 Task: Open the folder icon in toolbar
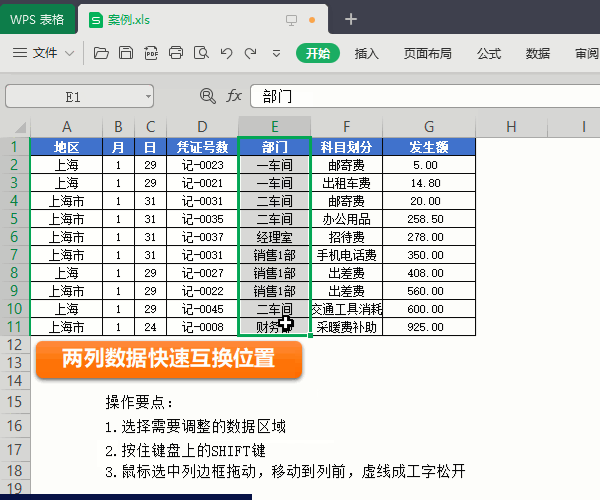click(101, 53)
